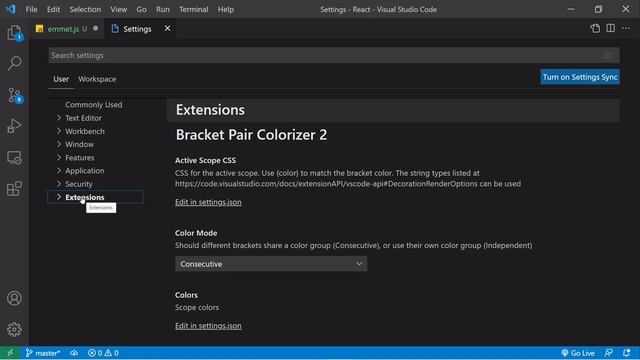This screenshot has width=640, height=360.
Task: Click the settings filter icon in search bar
Action: tap(608, 56)
